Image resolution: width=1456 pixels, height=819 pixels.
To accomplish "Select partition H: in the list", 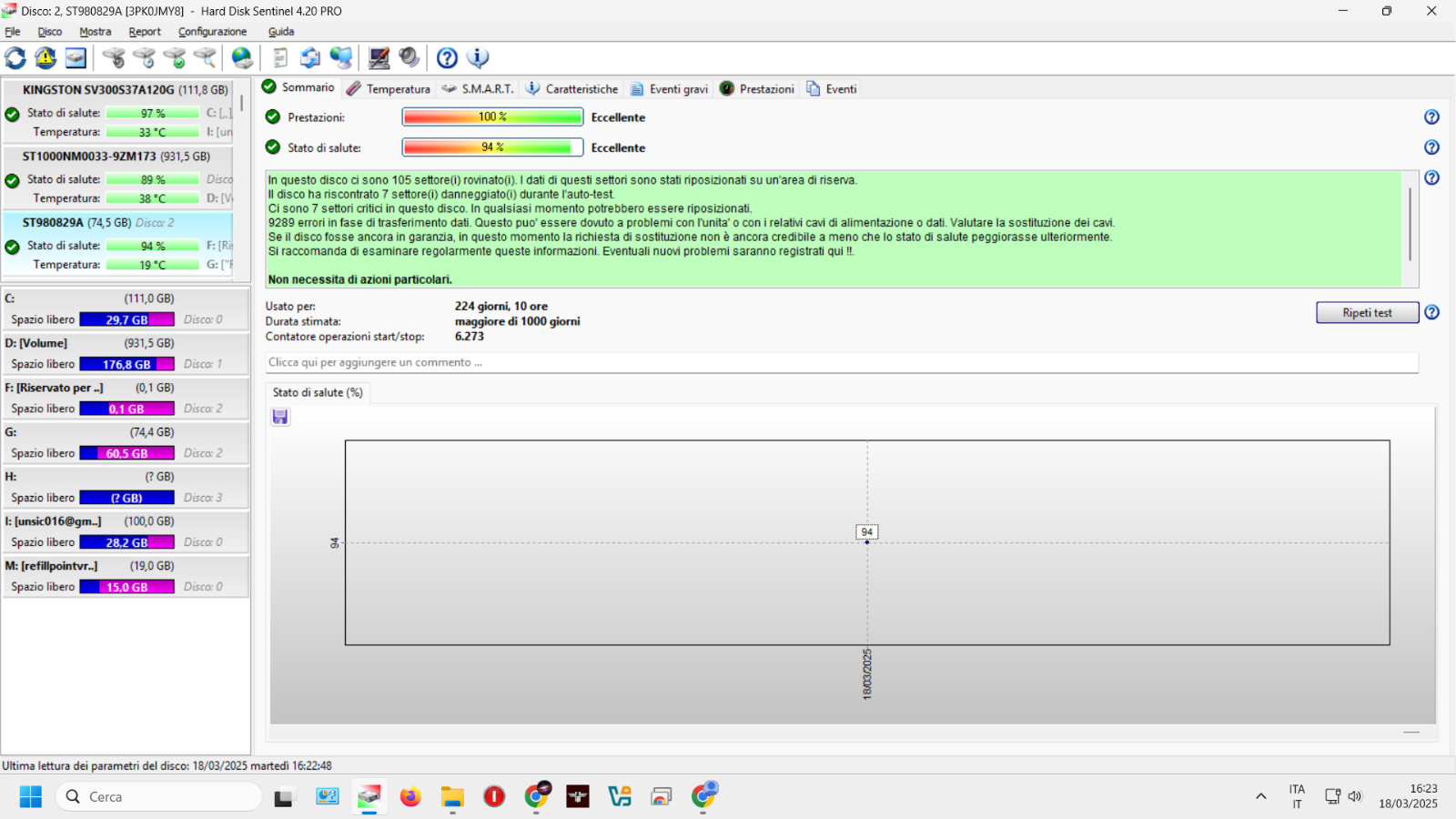I will coord(126,487).
